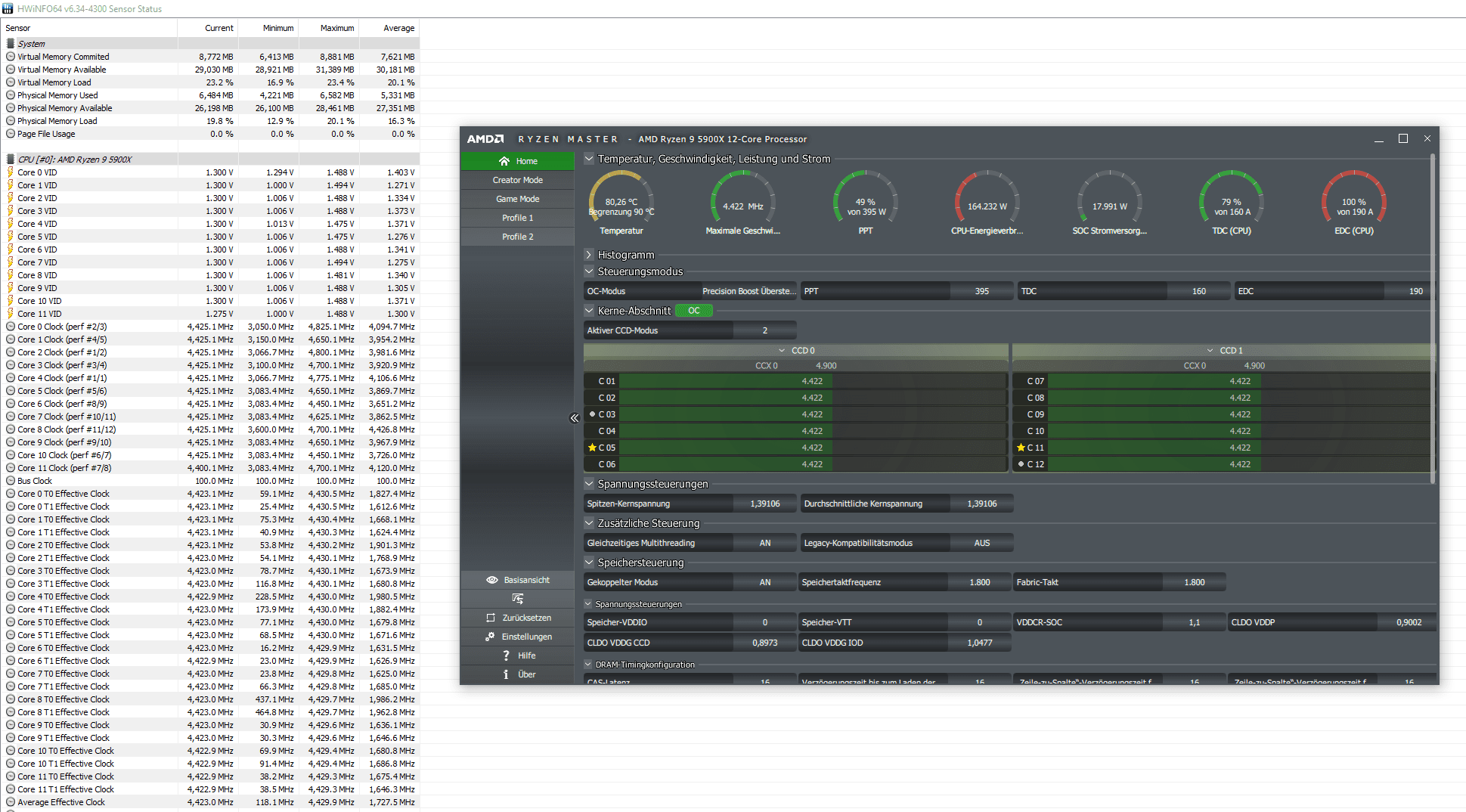Open Hilfe
The width and height of the screenshot is (1466, 812).
pos(517,655)
